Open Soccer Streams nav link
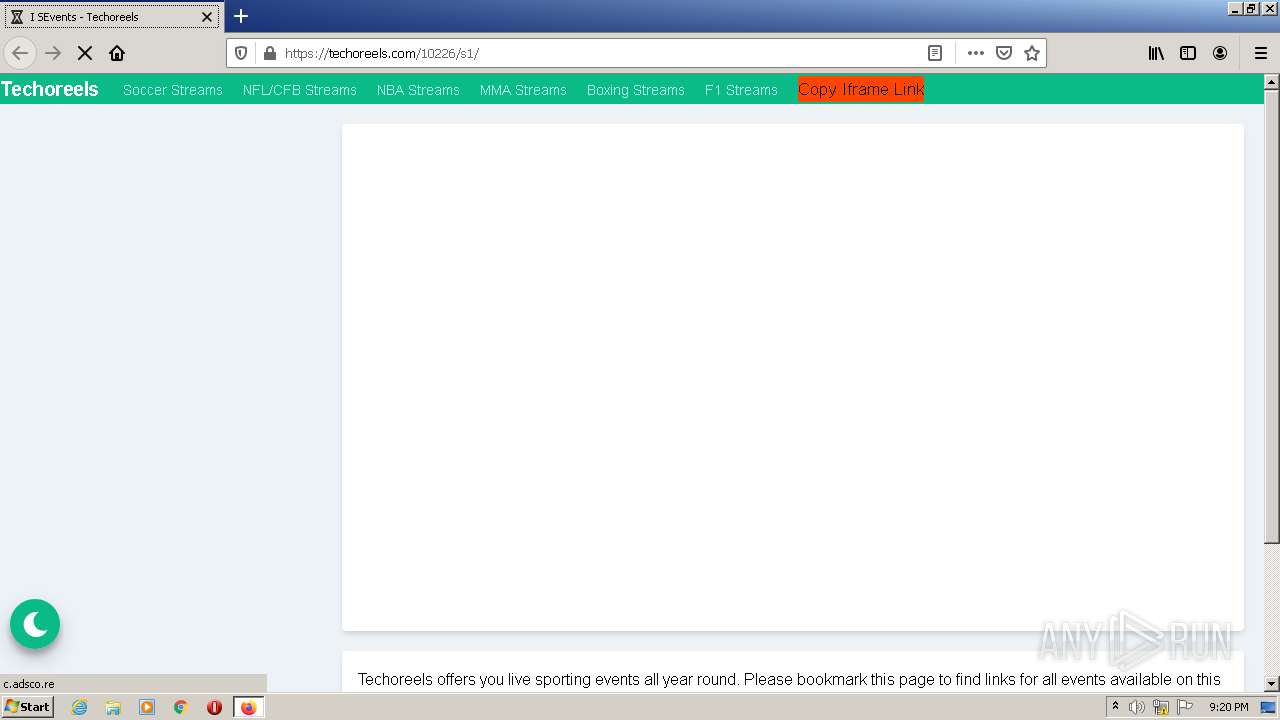Viewport: 1280px width, 720px height. pos(173,90)
